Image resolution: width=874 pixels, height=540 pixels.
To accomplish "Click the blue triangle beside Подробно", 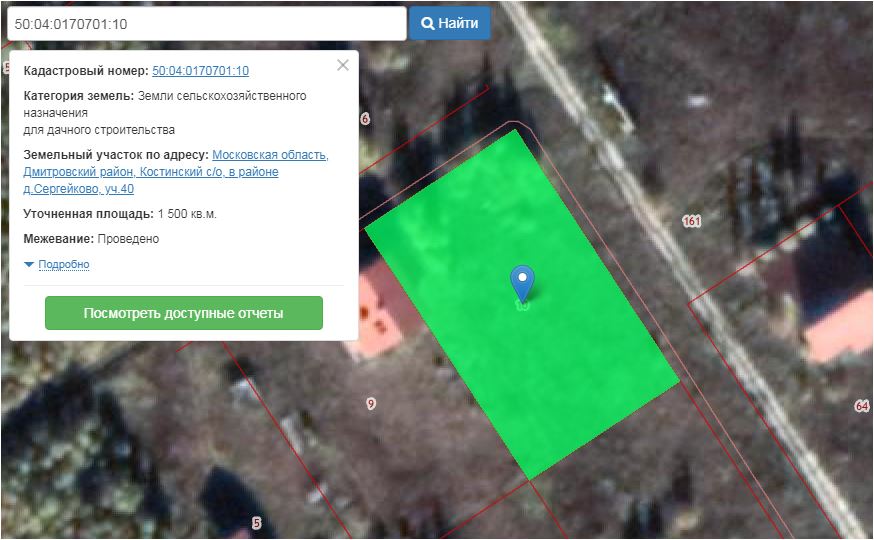I will coord(29,265).
